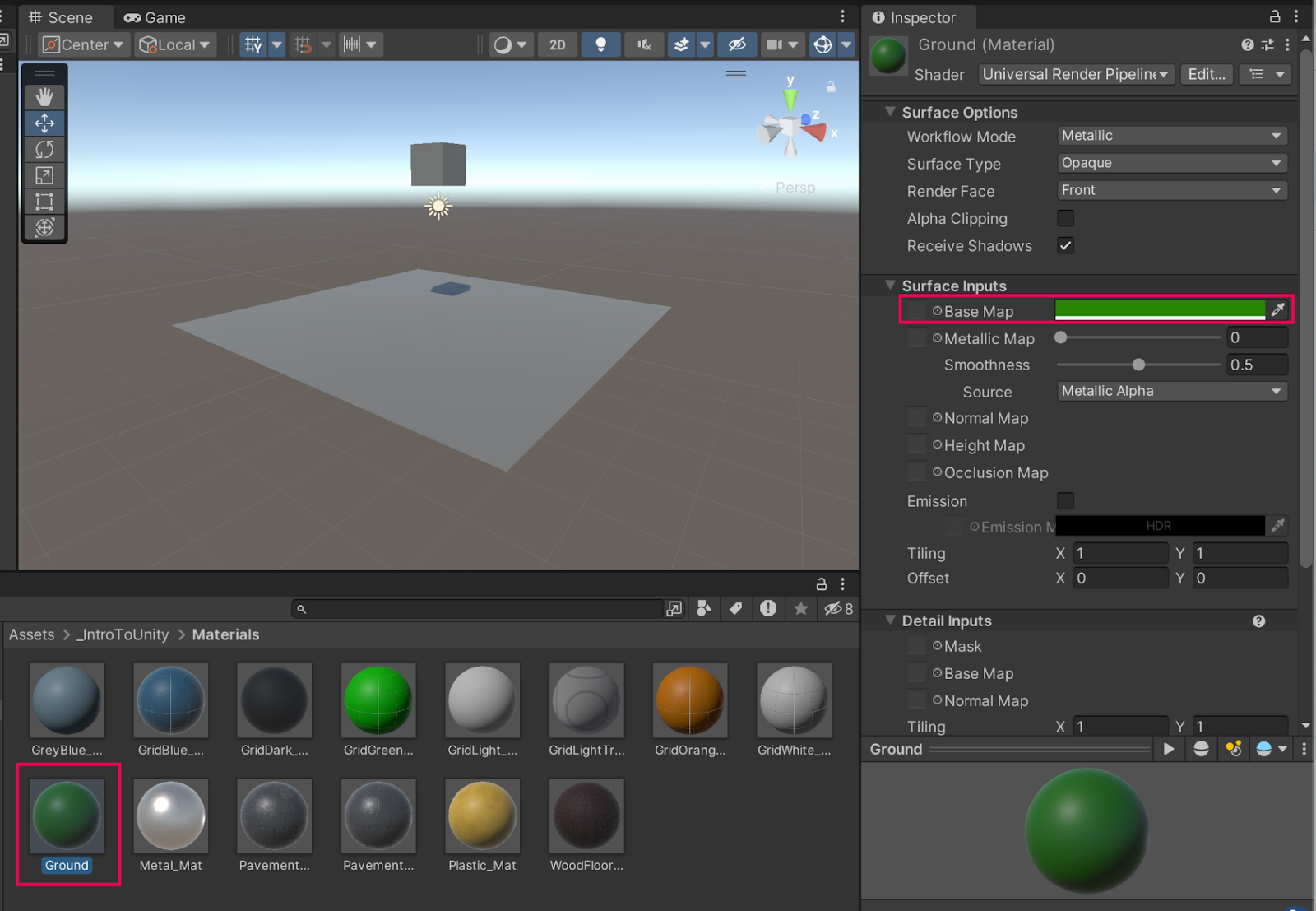This screenshot has height=911, width=1316.
Task: Click the green Base Map color swatch
Action: (1159, 309)
